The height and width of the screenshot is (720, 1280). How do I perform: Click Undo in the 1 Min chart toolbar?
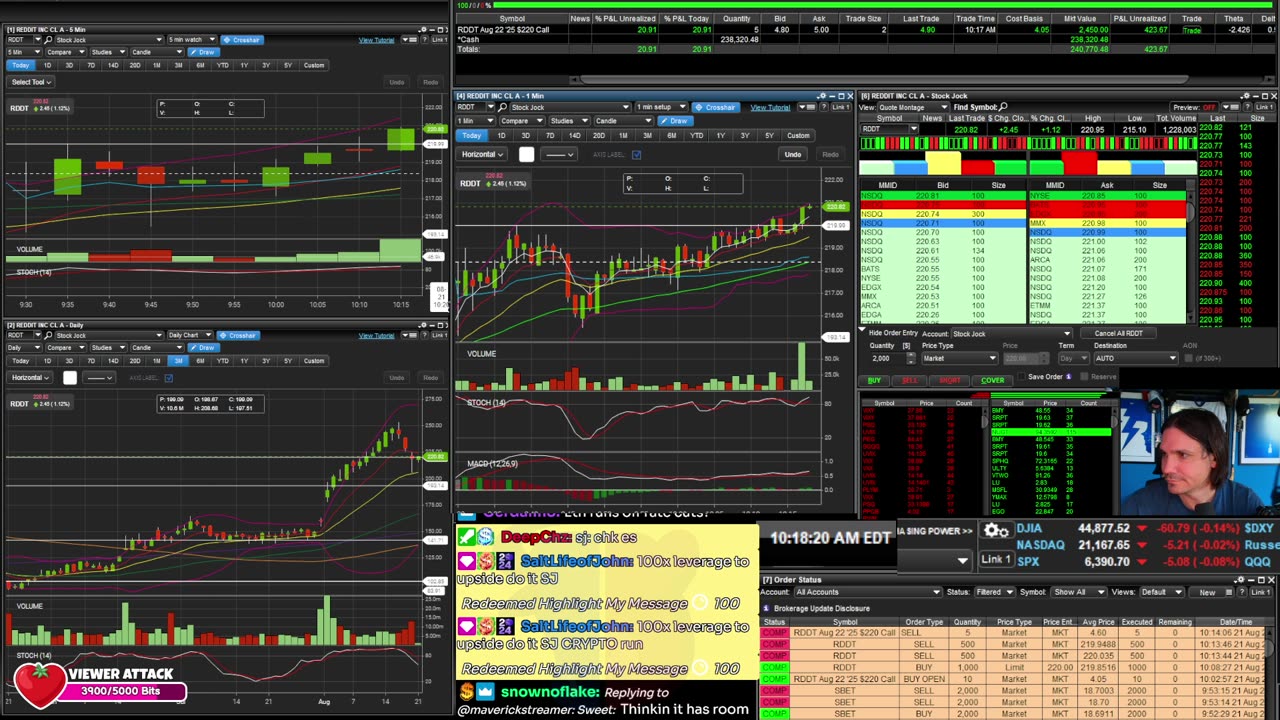tap(792, 154)
